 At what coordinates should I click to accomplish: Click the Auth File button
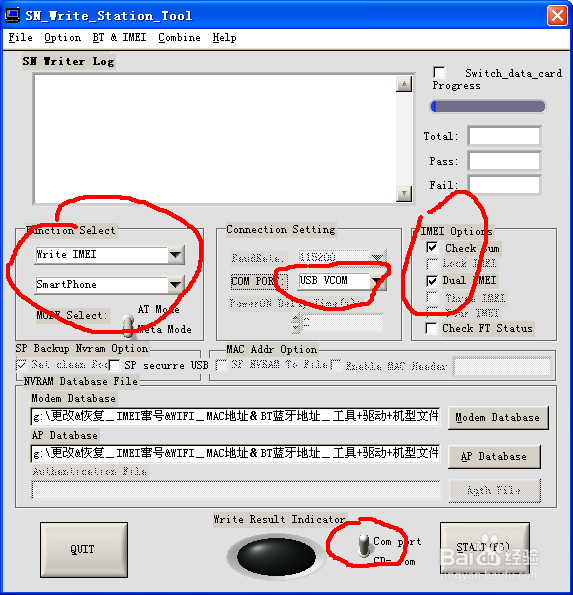click(494, 491)
